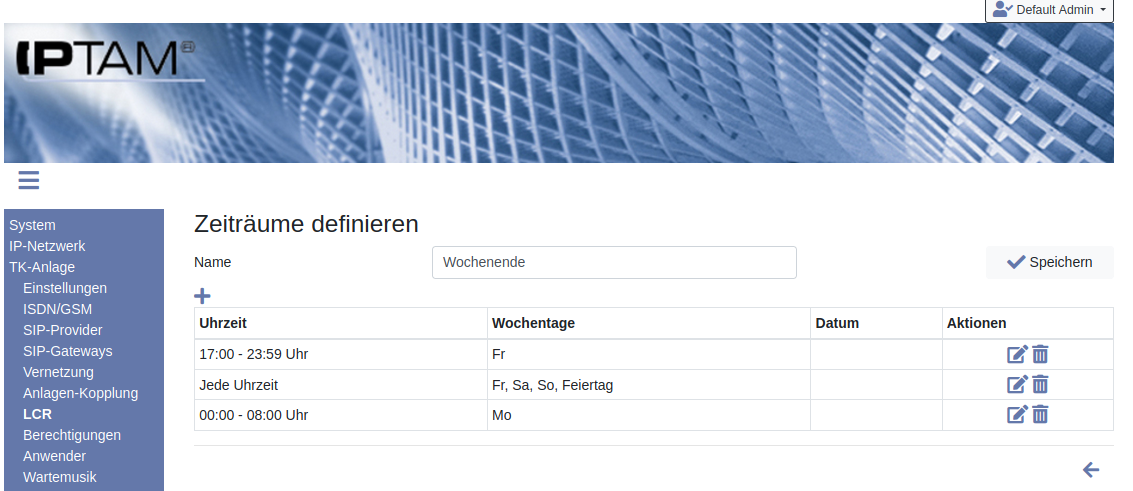Delete the 17:00 - 23:59 Uhr row

1040,354
